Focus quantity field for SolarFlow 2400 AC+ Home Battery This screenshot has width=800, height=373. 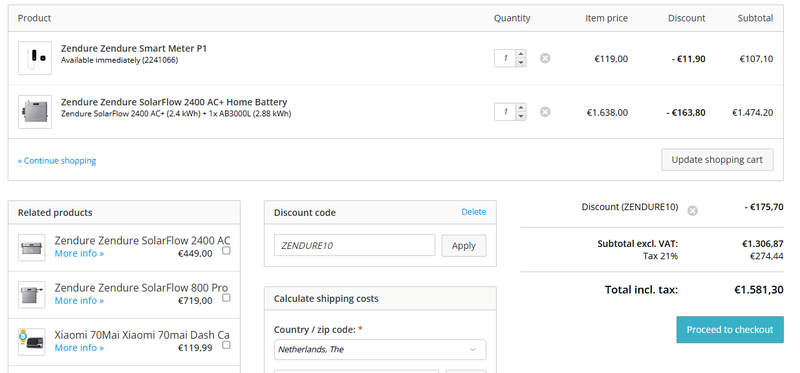click(505, 112)
